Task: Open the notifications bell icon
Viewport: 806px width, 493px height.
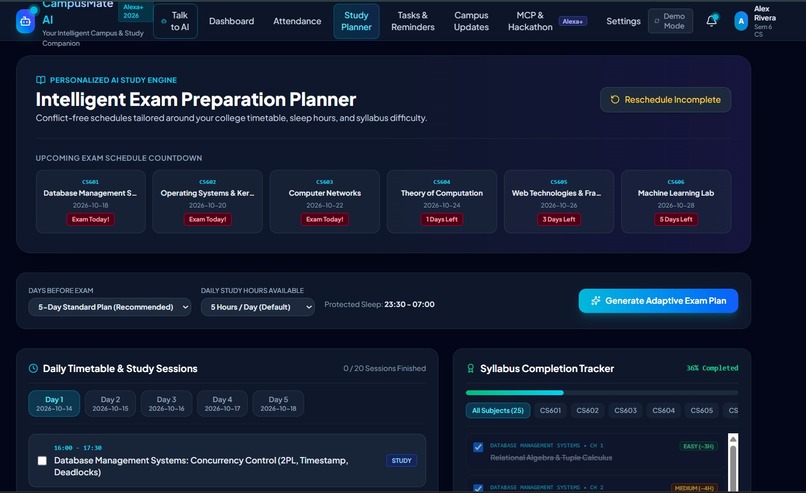Action: pos(711,21)
